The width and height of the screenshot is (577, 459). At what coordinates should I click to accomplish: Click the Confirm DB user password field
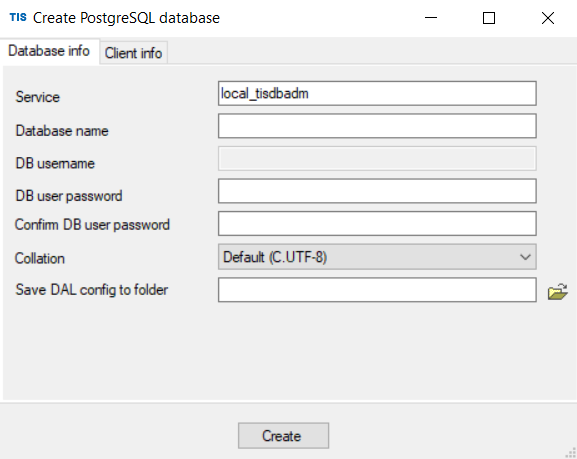point(377,223)
